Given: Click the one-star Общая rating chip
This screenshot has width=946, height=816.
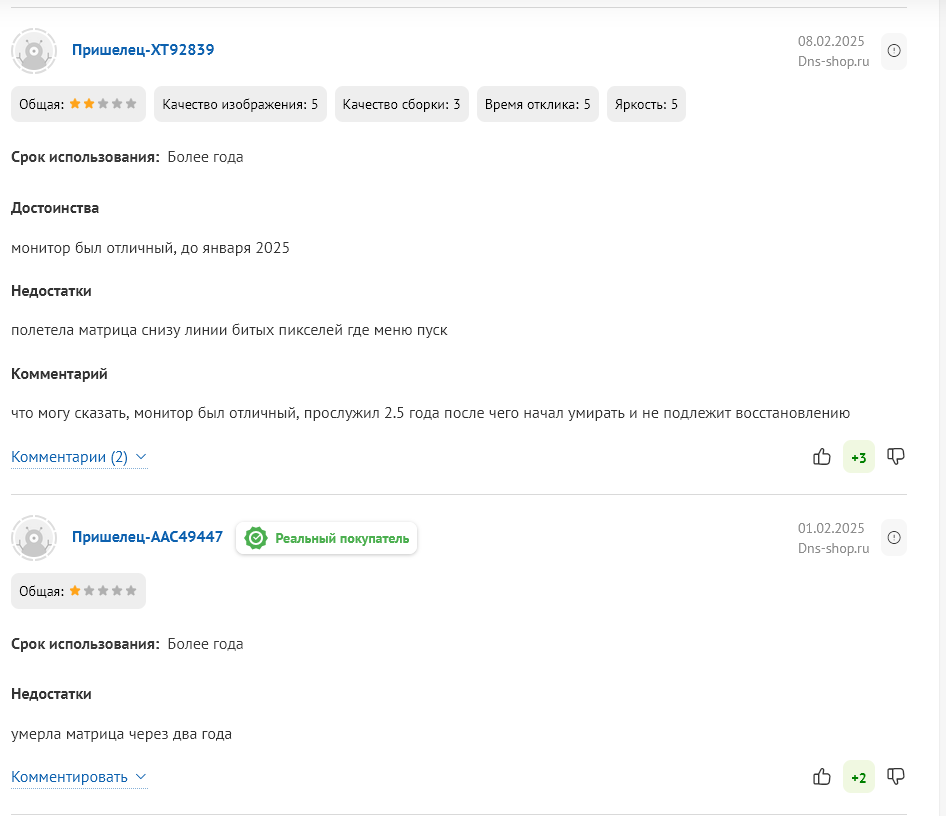Looking at the screenshot, I should 78,591.
